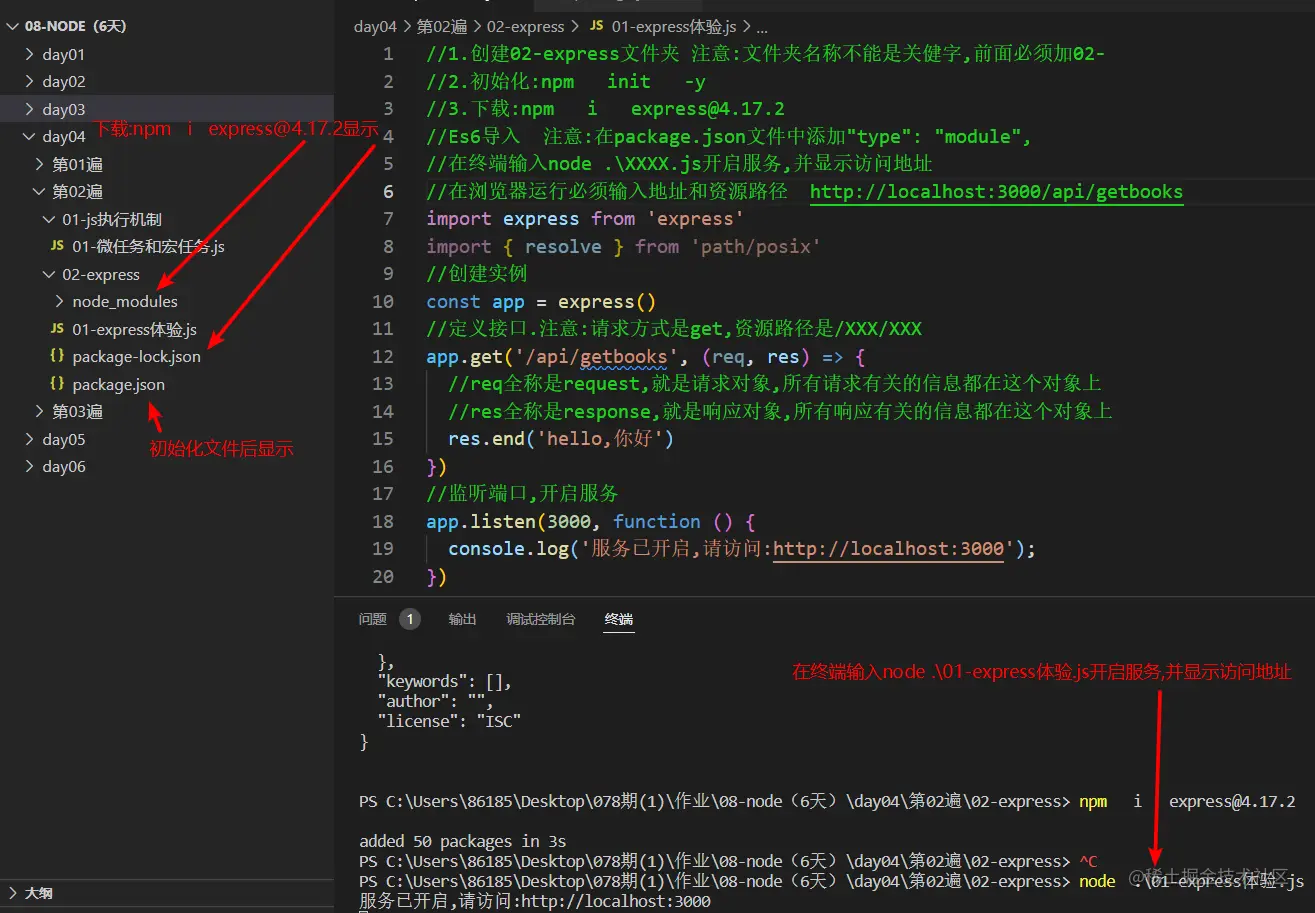1315x913 pixels.
Task: Click the trailing ellipsis in the breadcrumb
Action: point(761,28)
